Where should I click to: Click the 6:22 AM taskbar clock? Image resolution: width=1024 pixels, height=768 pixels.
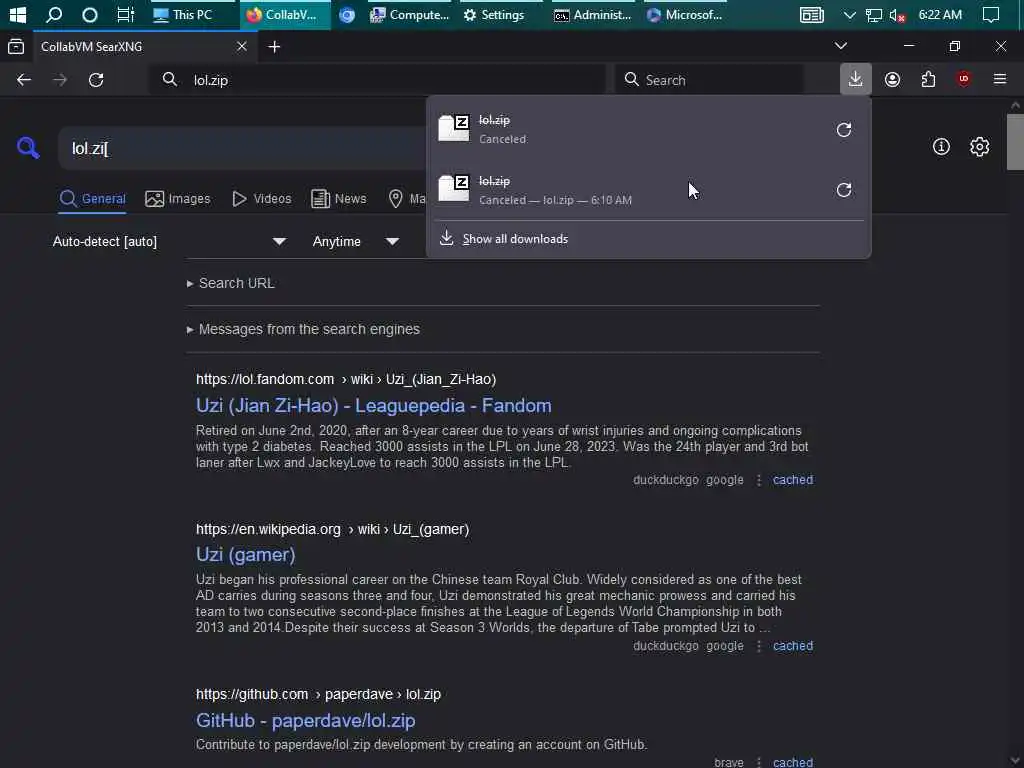[940, 14]
